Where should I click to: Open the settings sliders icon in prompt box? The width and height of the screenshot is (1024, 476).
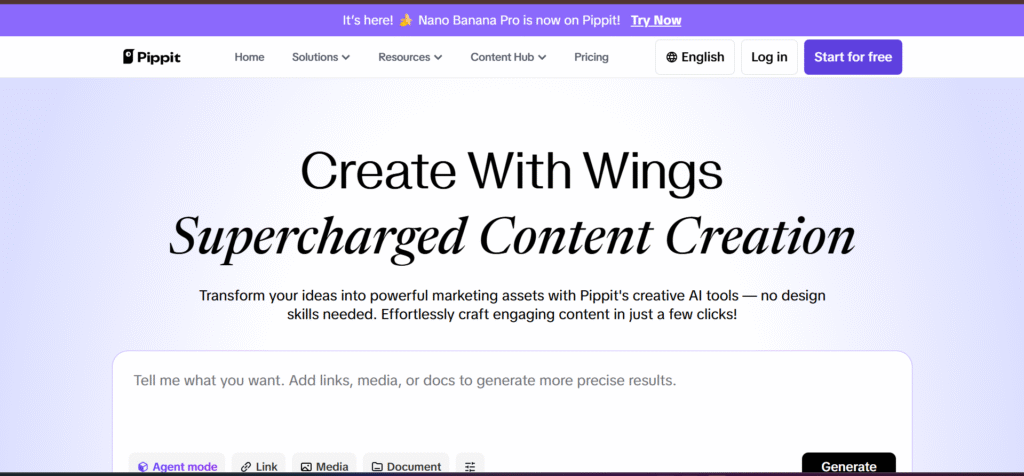coord(470,466)
